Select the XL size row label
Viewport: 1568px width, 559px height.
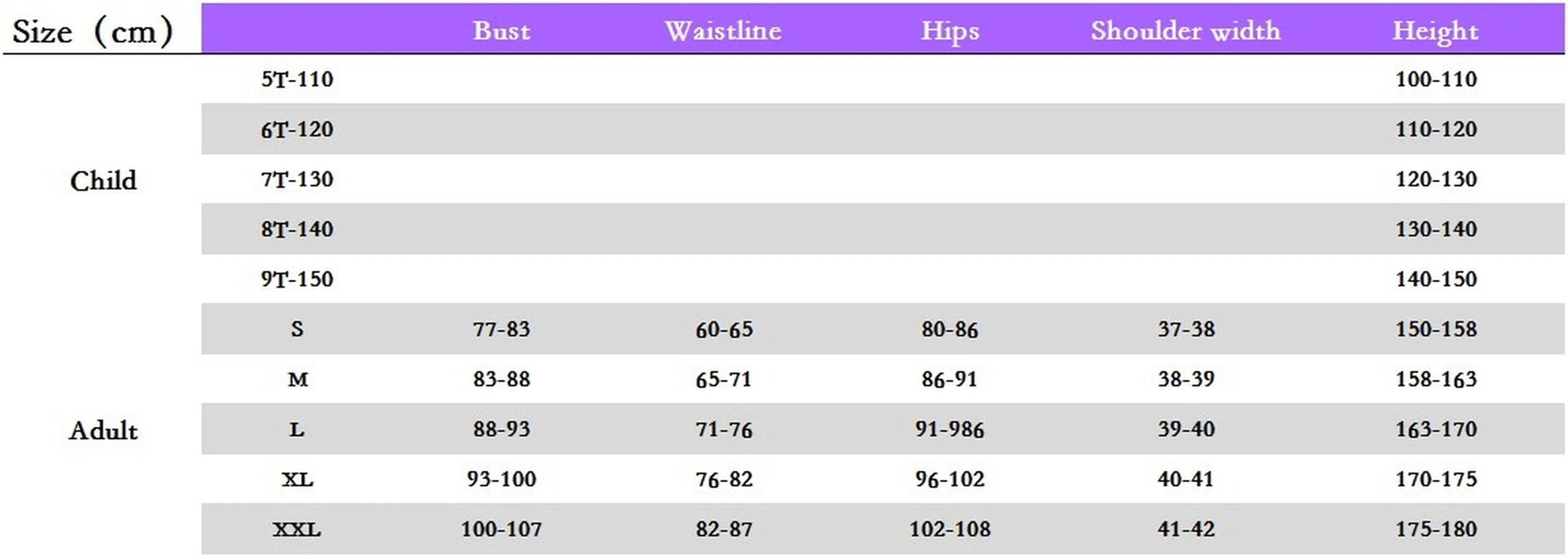297,479
